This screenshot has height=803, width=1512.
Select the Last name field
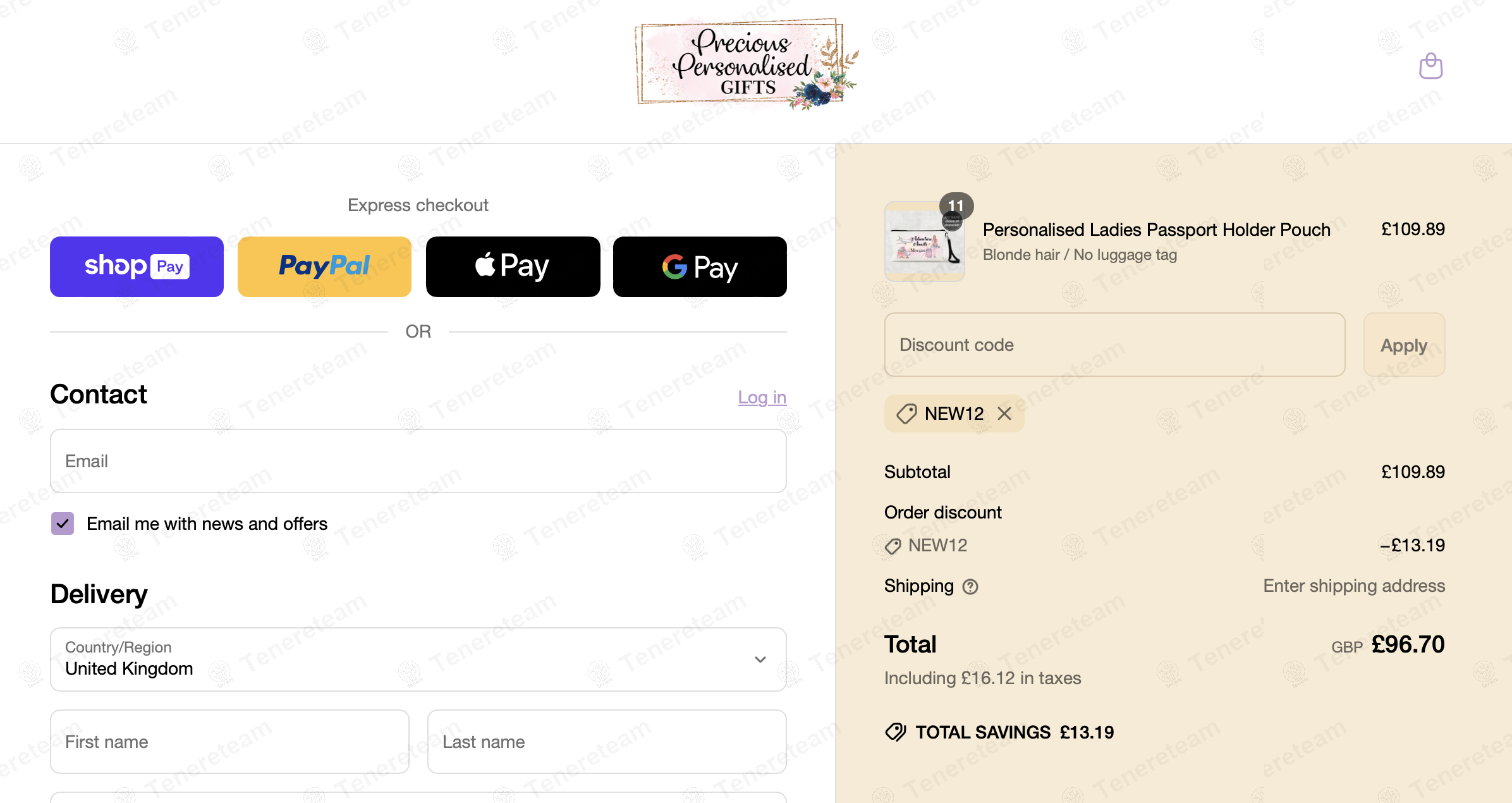(x=607, y=742)
